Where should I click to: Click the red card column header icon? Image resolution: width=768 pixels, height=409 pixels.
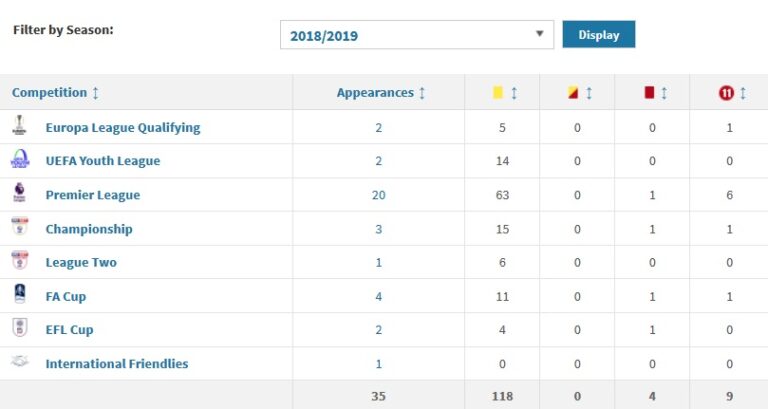tap(649, 93)
